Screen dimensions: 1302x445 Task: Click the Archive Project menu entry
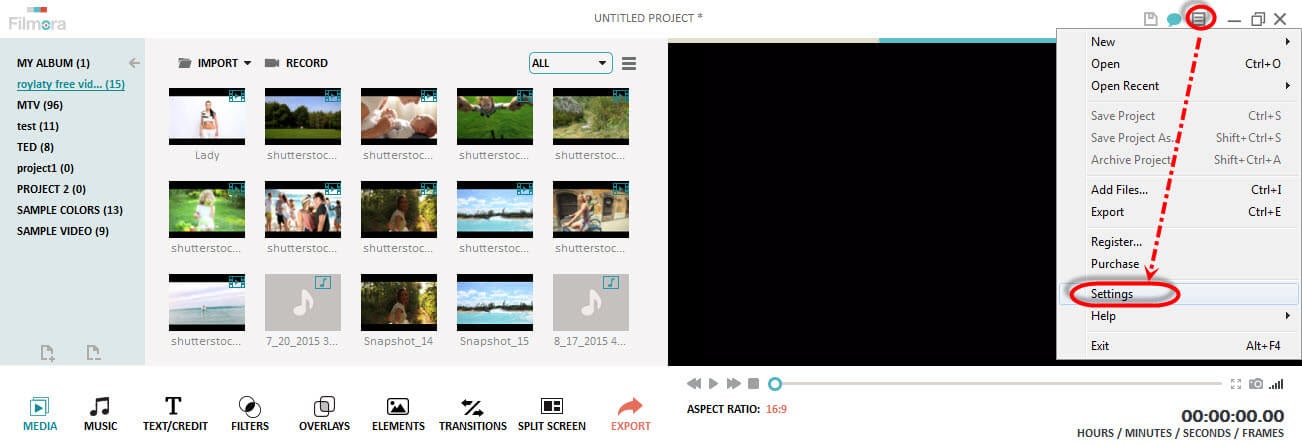(1177, 160)
